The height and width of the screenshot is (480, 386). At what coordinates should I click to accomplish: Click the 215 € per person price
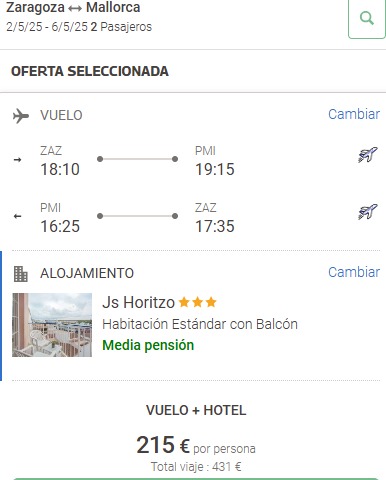point(196,445)
